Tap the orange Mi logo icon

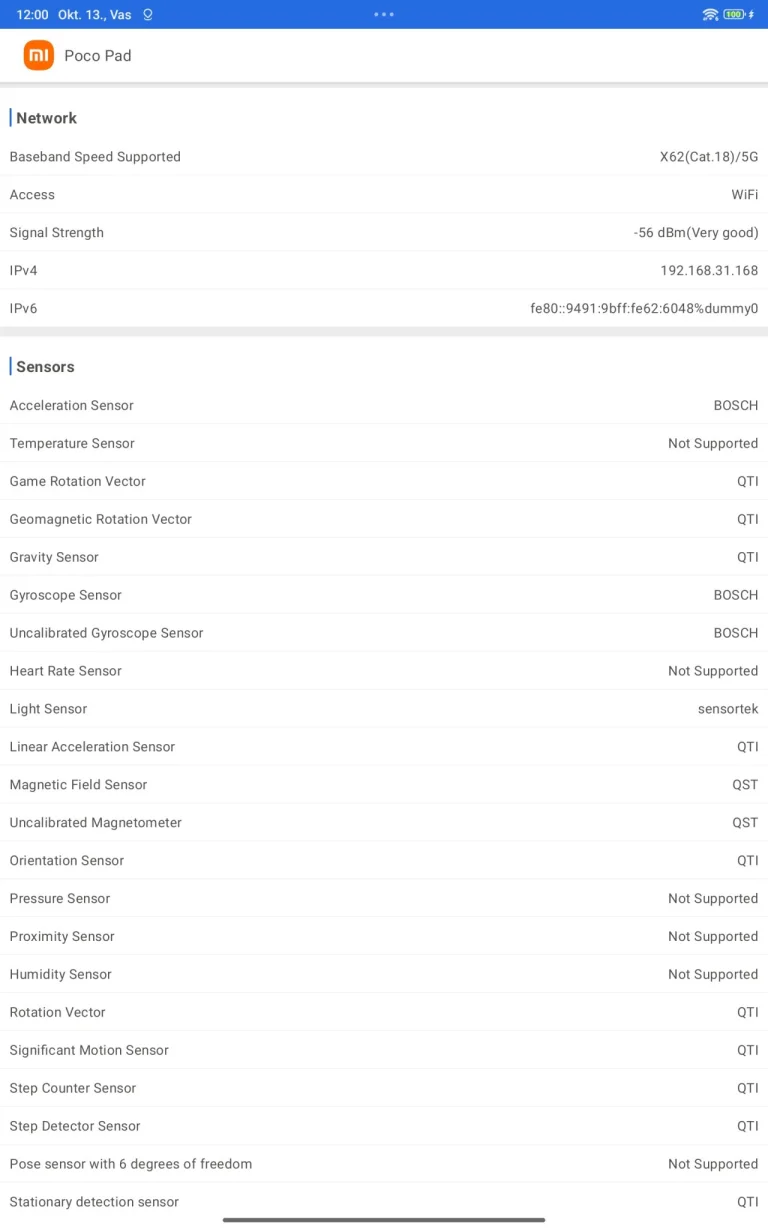point(38,55)
